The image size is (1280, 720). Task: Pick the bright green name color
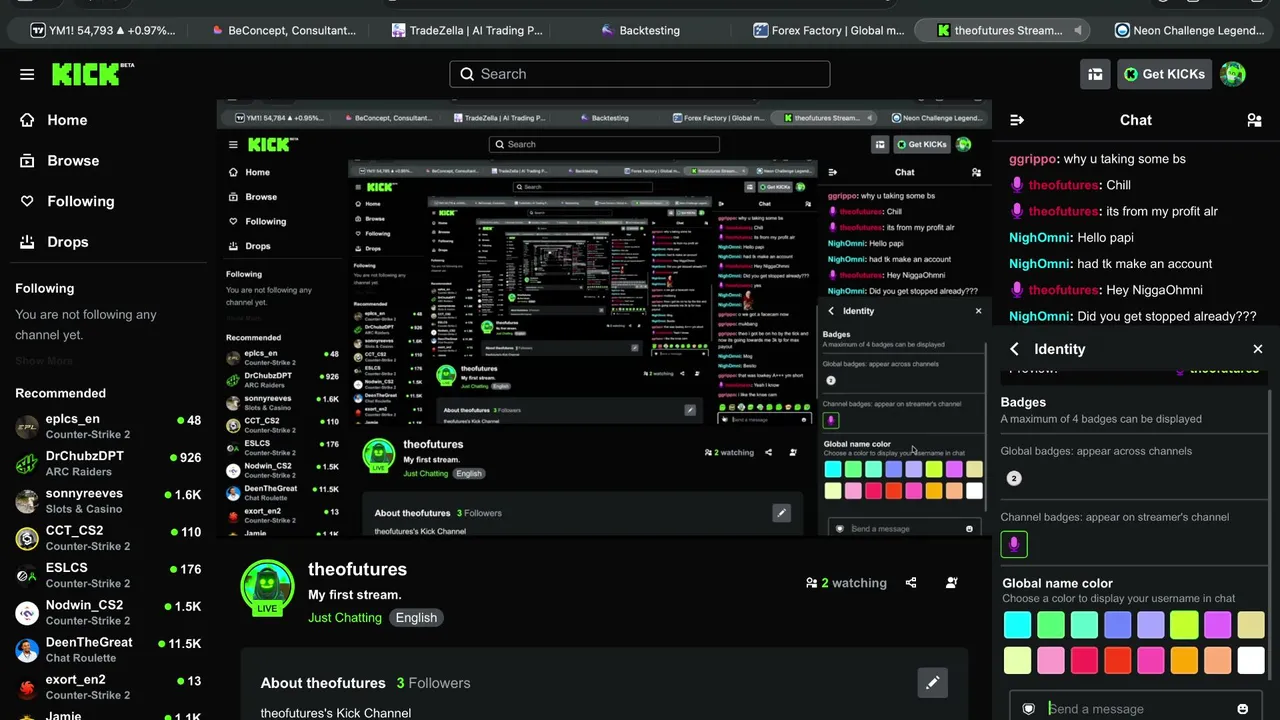click(x=1051, y=625)
